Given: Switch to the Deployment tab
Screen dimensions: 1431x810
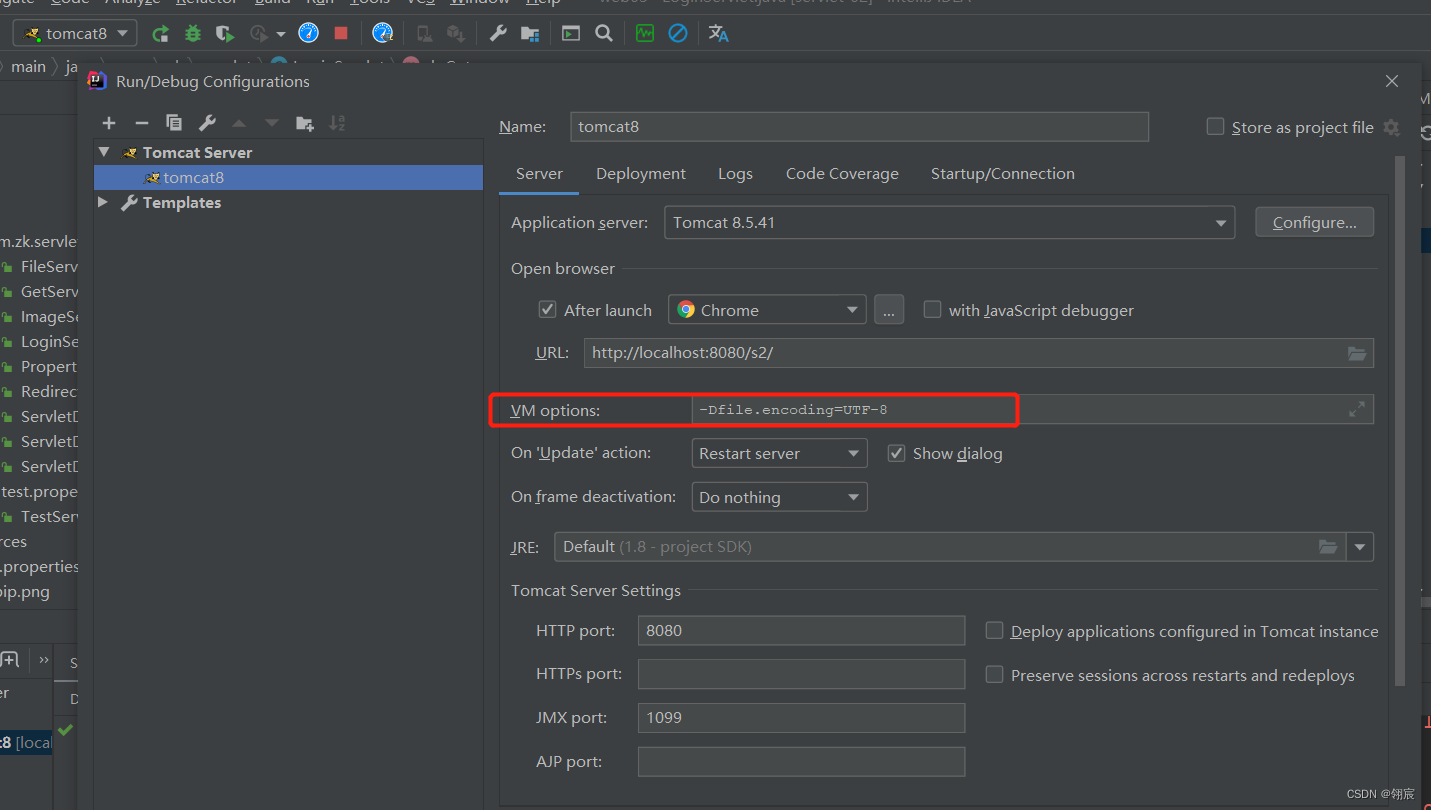Looking at the screenshot, I should [x=641, y=173].
